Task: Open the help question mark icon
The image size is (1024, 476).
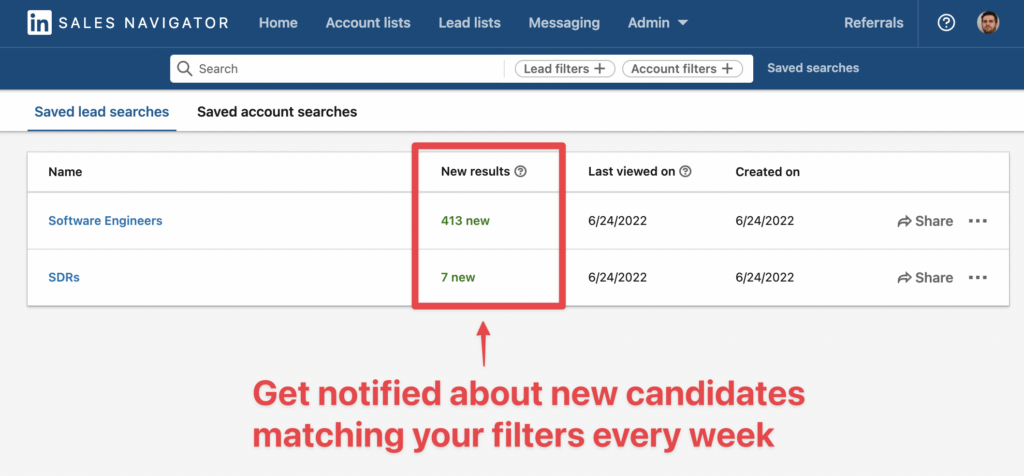Action: tap(946, 23)
